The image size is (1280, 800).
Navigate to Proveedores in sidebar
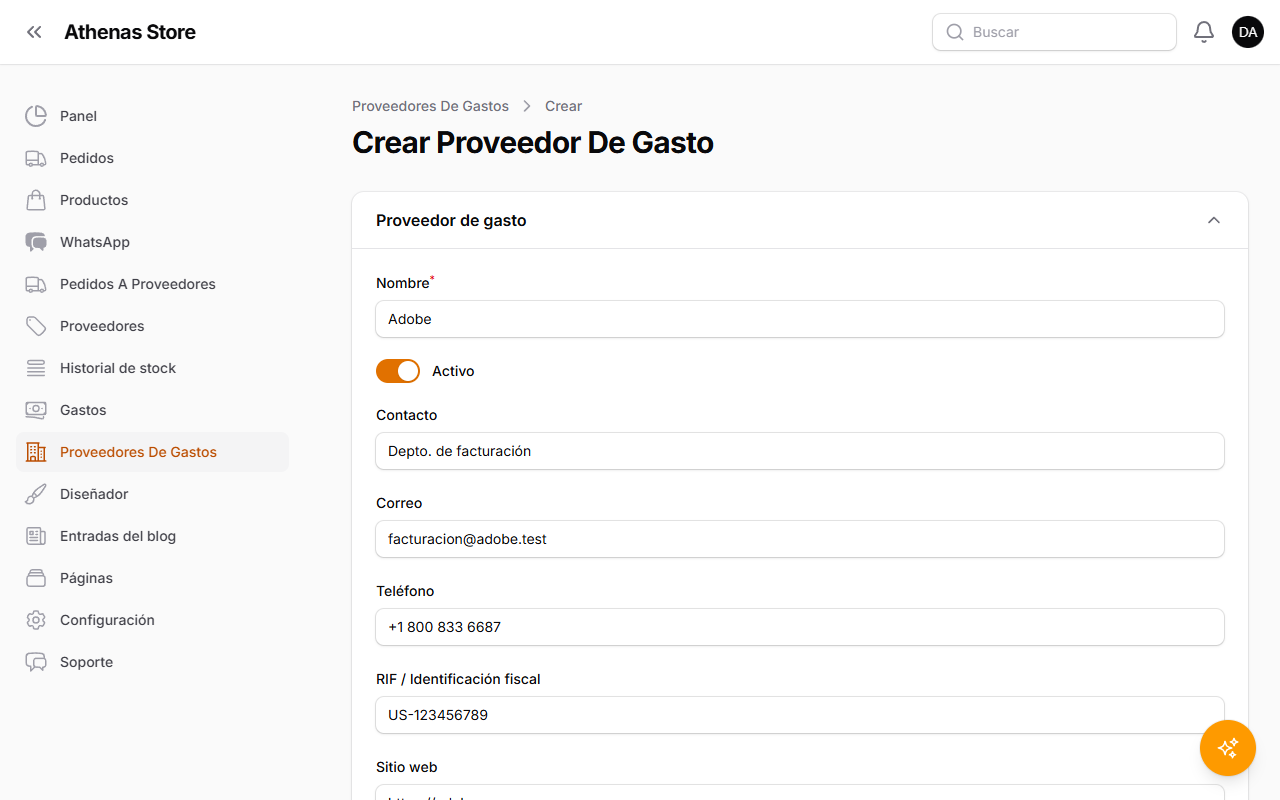coord(152,326)
